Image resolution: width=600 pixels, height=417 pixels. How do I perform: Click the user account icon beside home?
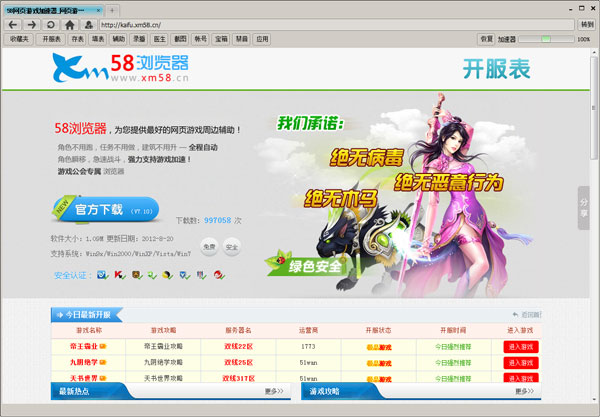pos(88,25)
